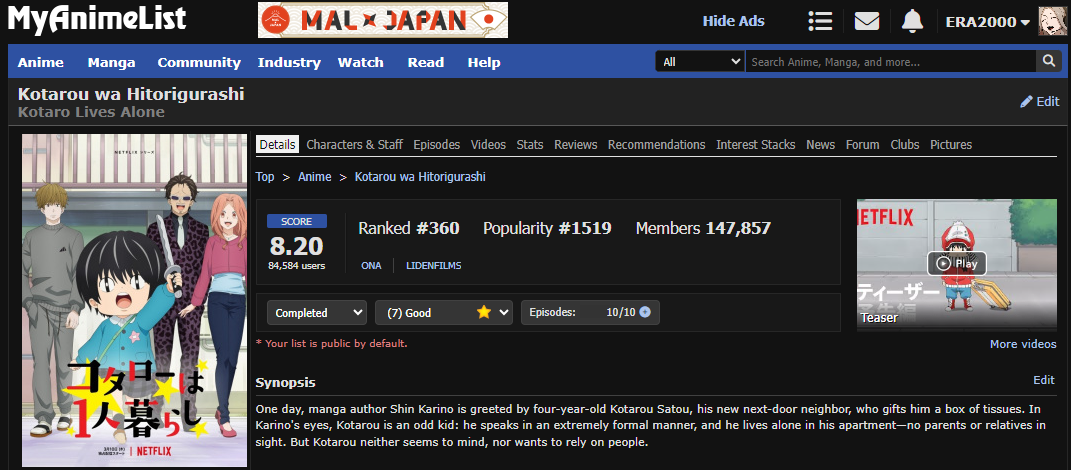Open the list menu icon in header

pos(820,21)
